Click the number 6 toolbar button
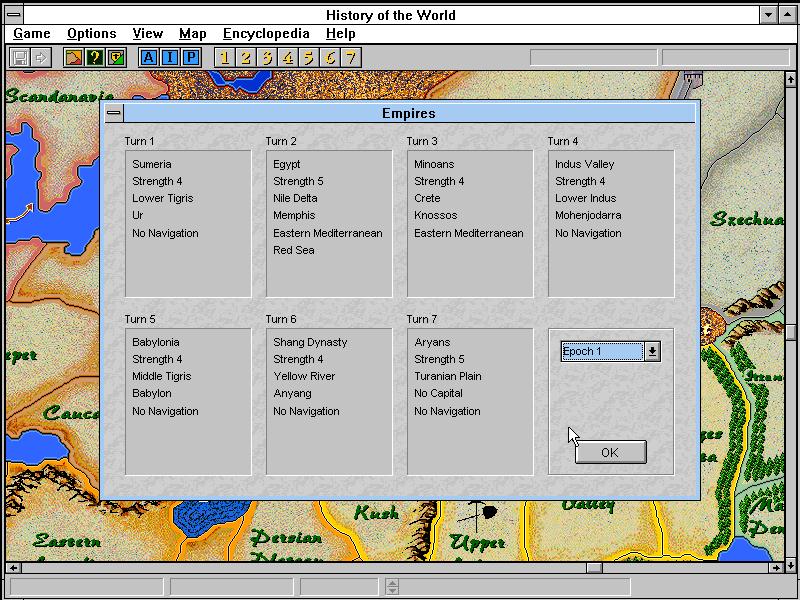The height and width of the screenshot is (600, 800). click(331, 58)
